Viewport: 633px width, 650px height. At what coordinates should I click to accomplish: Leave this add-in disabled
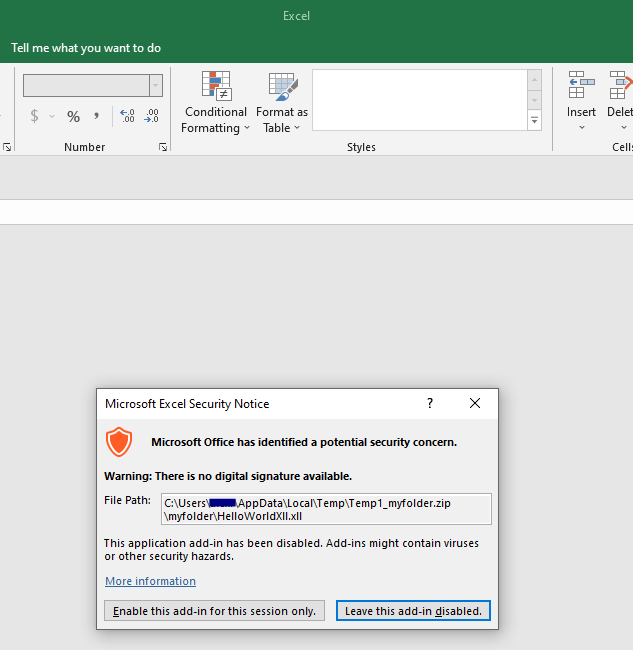413,611
